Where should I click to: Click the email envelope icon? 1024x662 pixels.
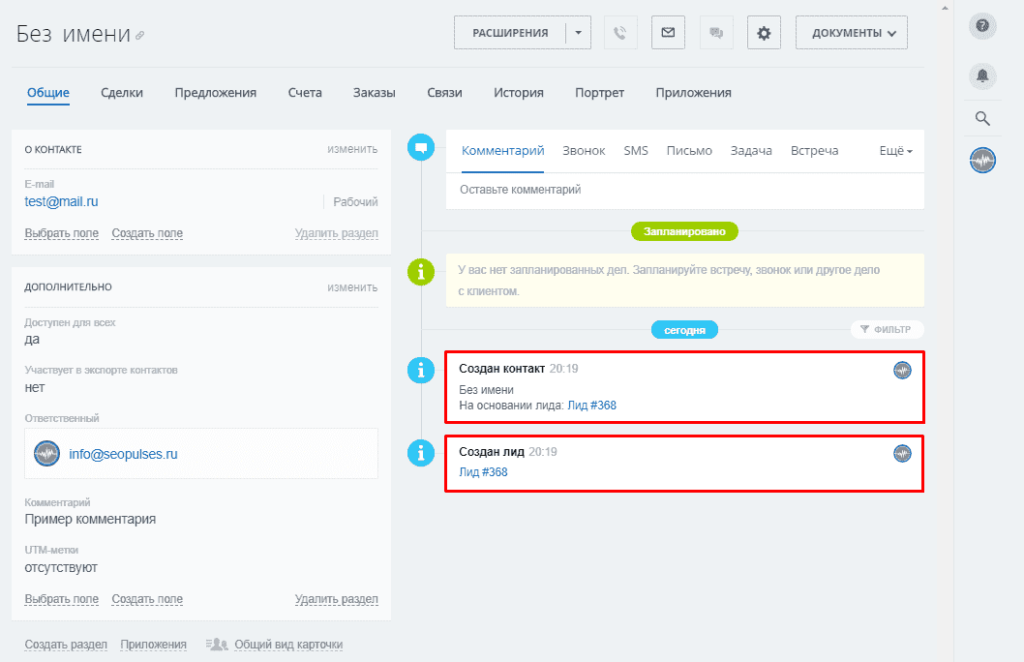point(668,32)
